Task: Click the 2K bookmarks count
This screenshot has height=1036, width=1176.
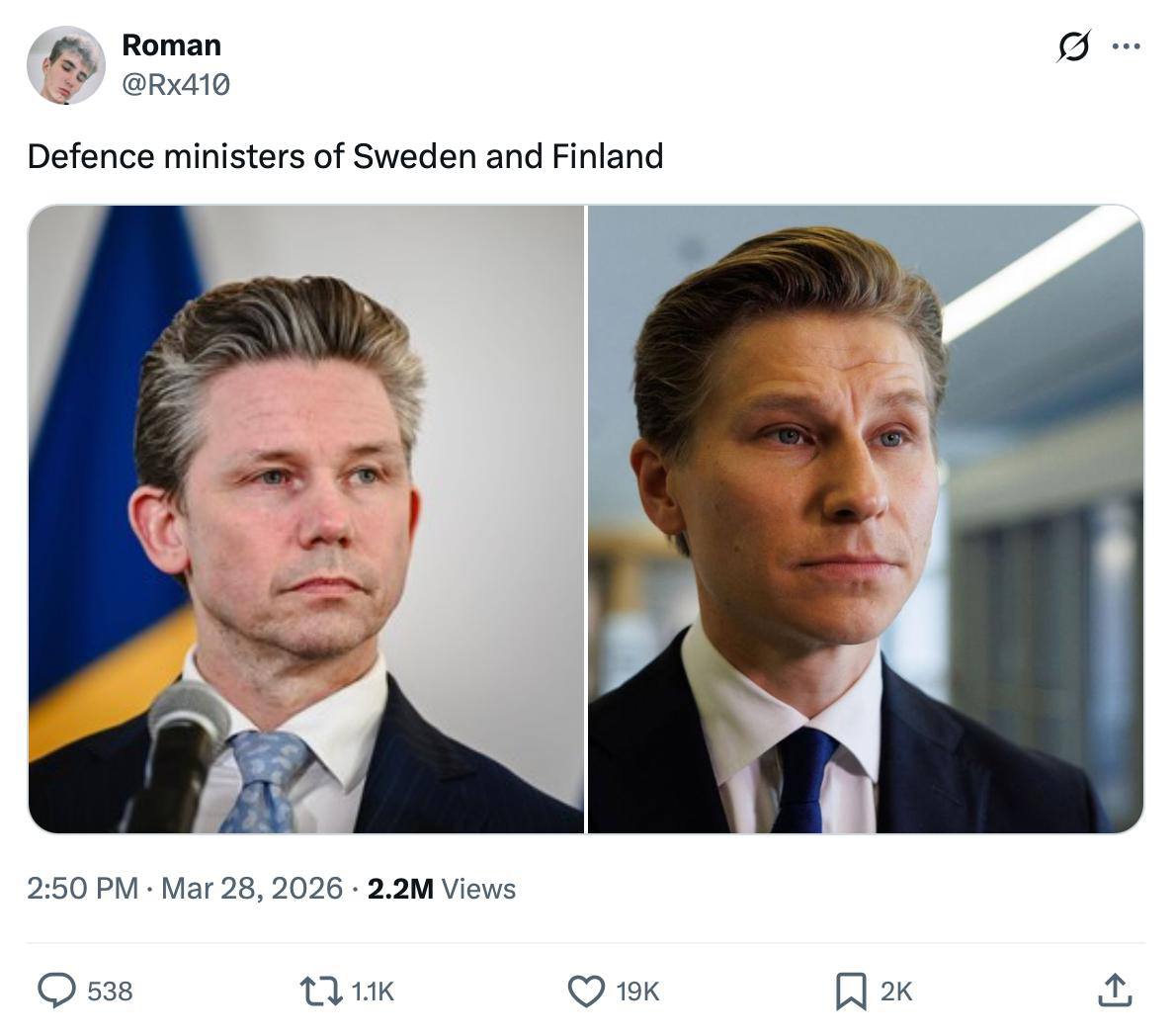Action: tap(896, 991)
